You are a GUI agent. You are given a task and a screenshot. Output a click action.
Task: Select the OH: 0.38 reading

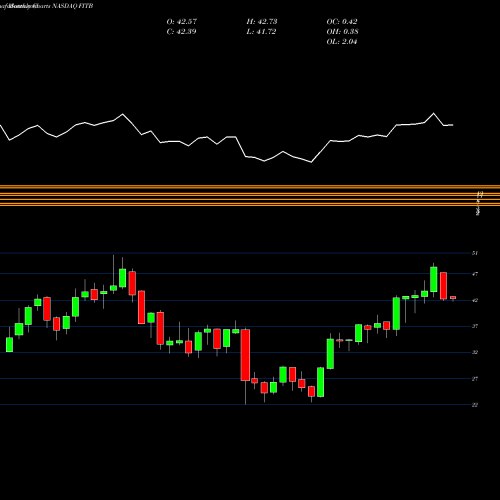[x=342, y=32]
